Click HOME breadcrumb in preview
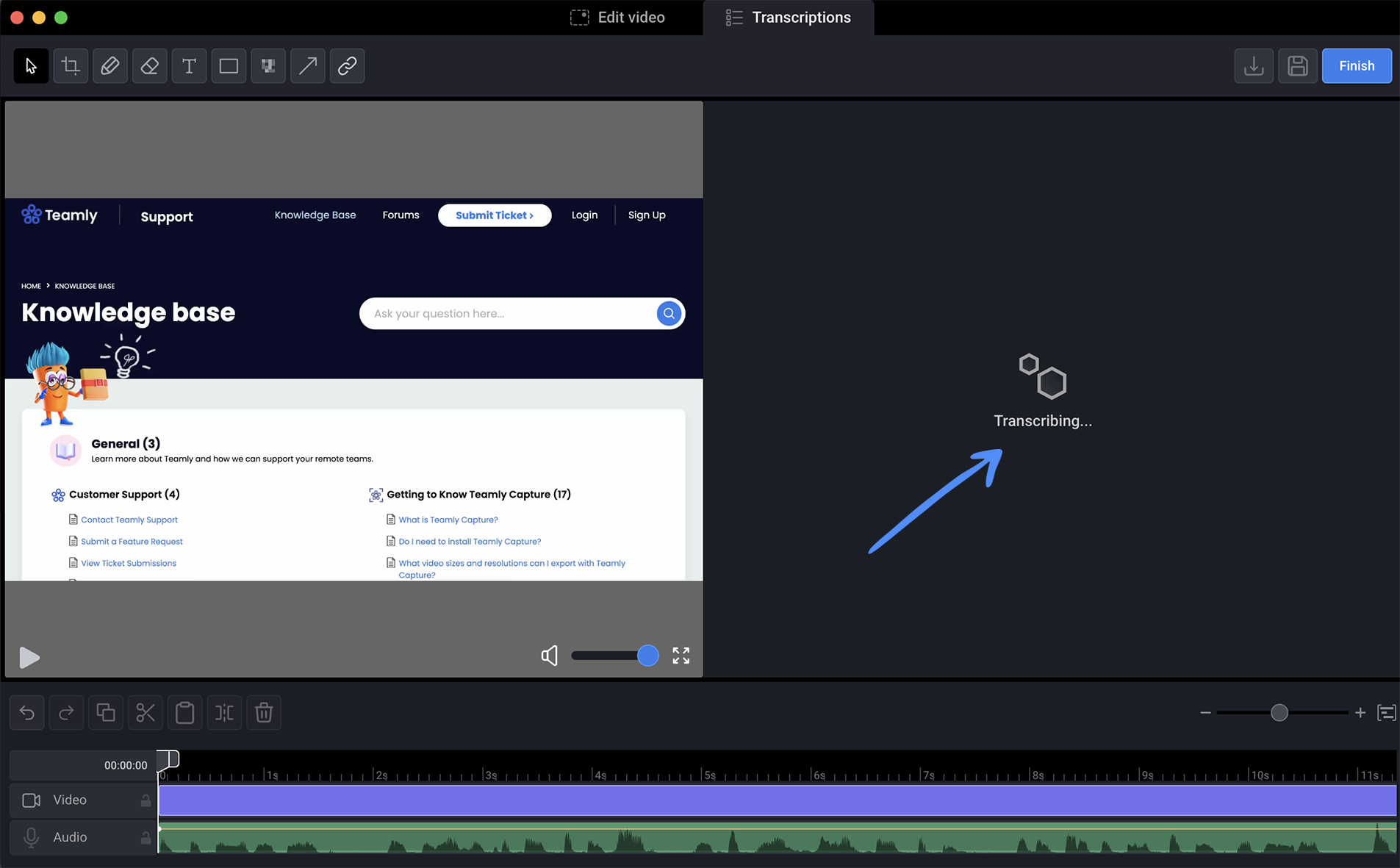 31,286
